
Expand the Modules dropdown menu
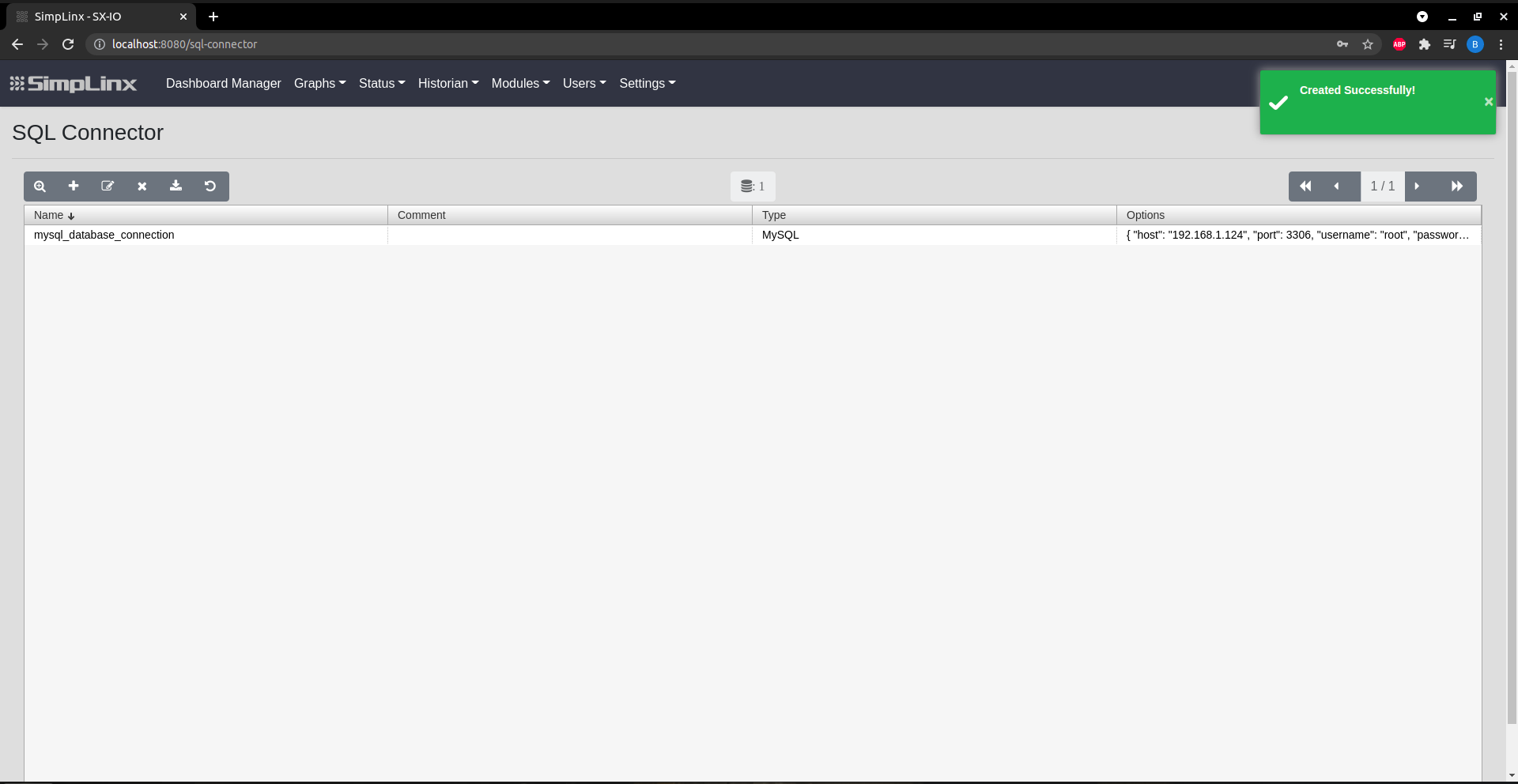click(x=519, y=83)
